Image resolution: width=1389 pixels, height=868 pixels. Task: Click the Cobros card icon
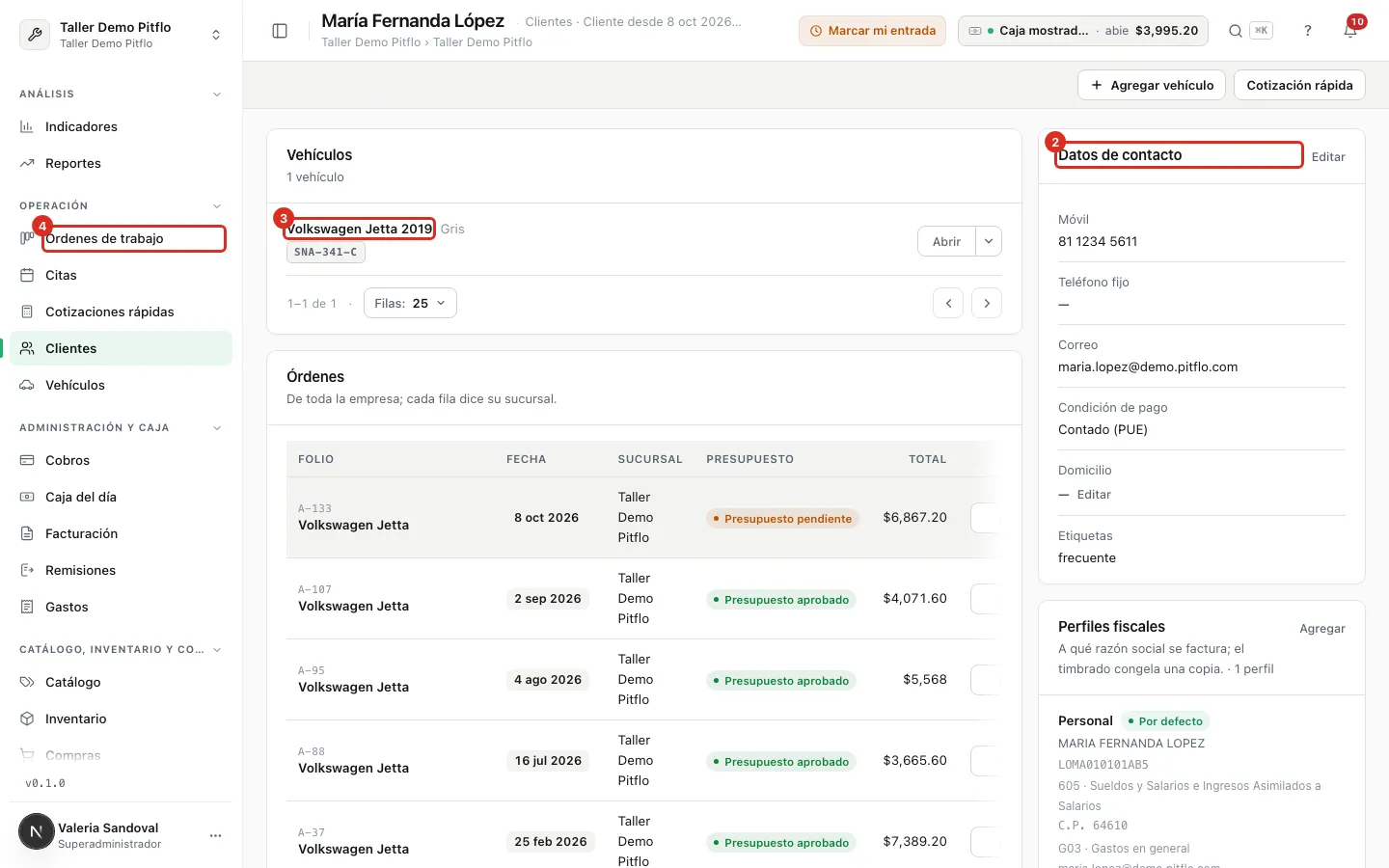(x=27, y=460)
